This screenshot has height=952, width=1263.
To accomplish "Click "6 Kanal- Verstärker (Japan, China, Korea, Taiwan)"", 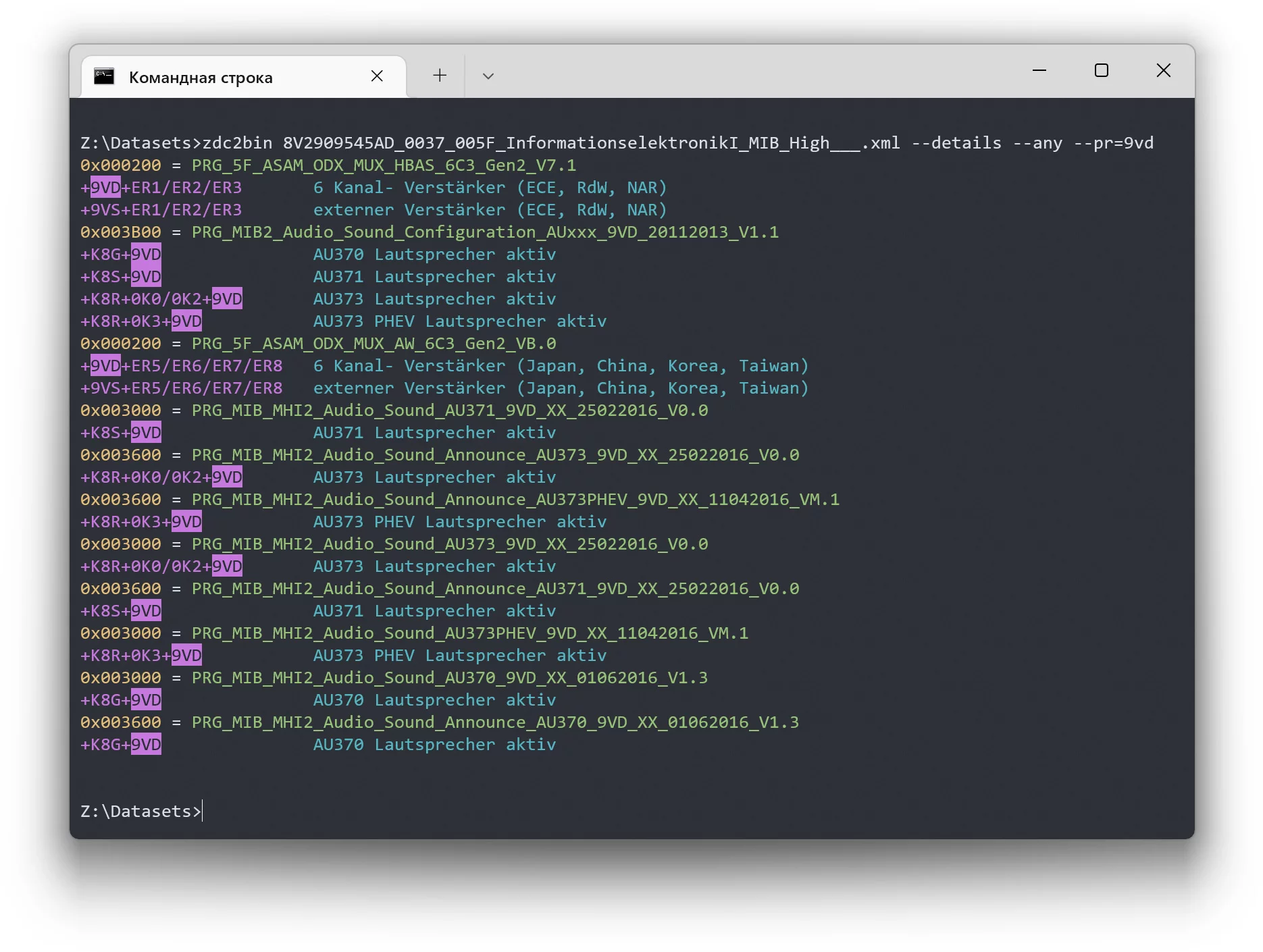I will click(561, 366).
